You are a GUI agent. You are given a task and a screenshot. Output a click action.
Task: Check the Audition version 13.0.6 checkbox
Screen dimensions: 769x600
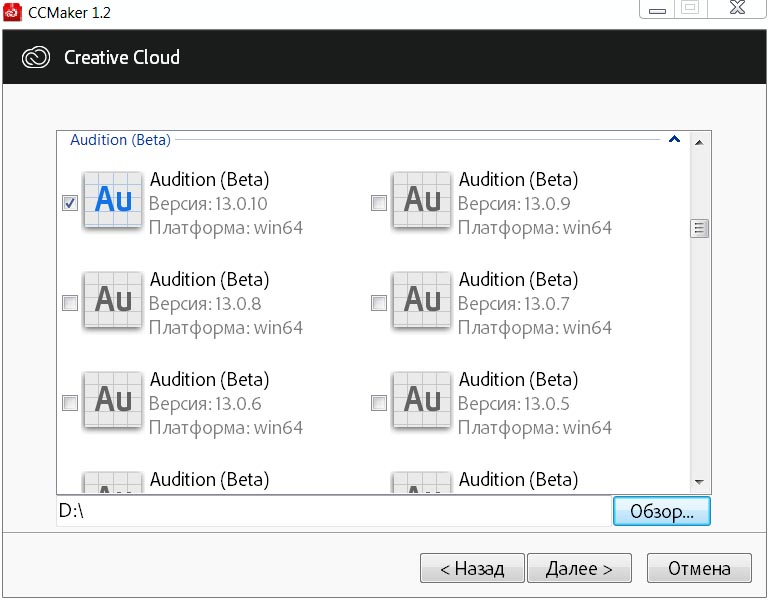click(70, 403)
